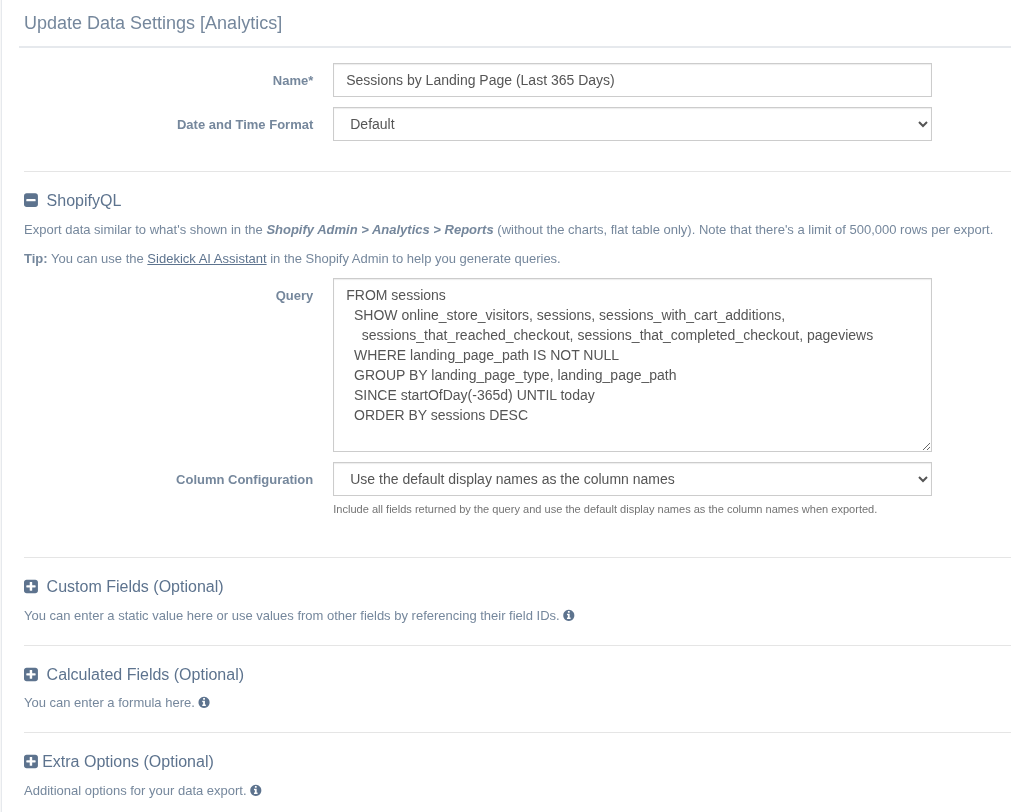Open the Sidekick AI Assistant link
Viewport: 1011px width, 812px height.
click(207, 259)
